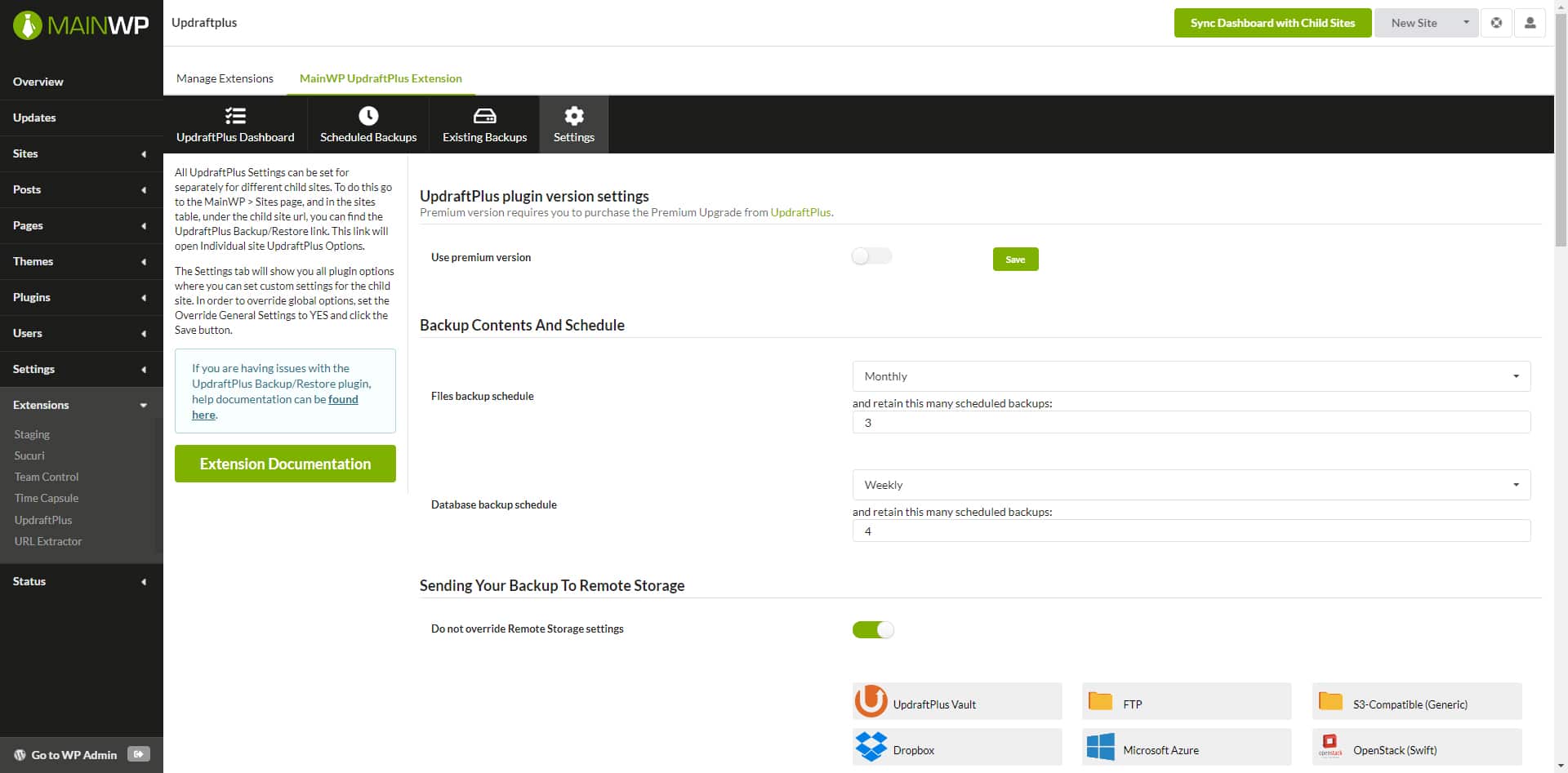Enable the Use premium version toggle

pyautogui.click(x=871, y=255)
